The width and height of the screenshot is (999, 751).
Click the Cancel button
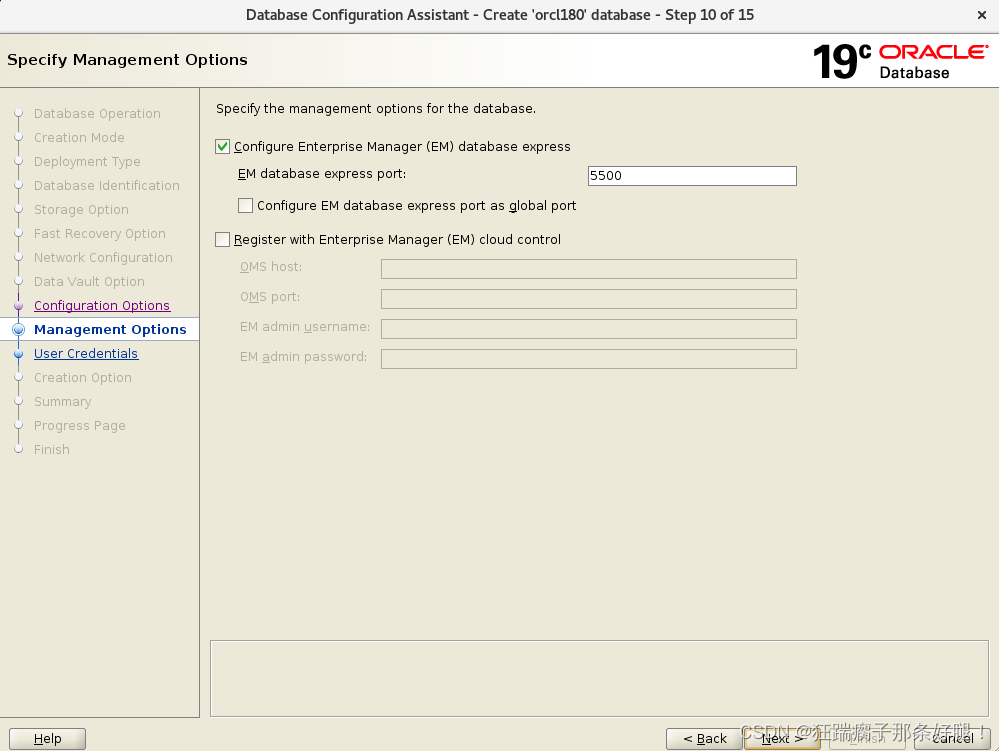(952, 739)
